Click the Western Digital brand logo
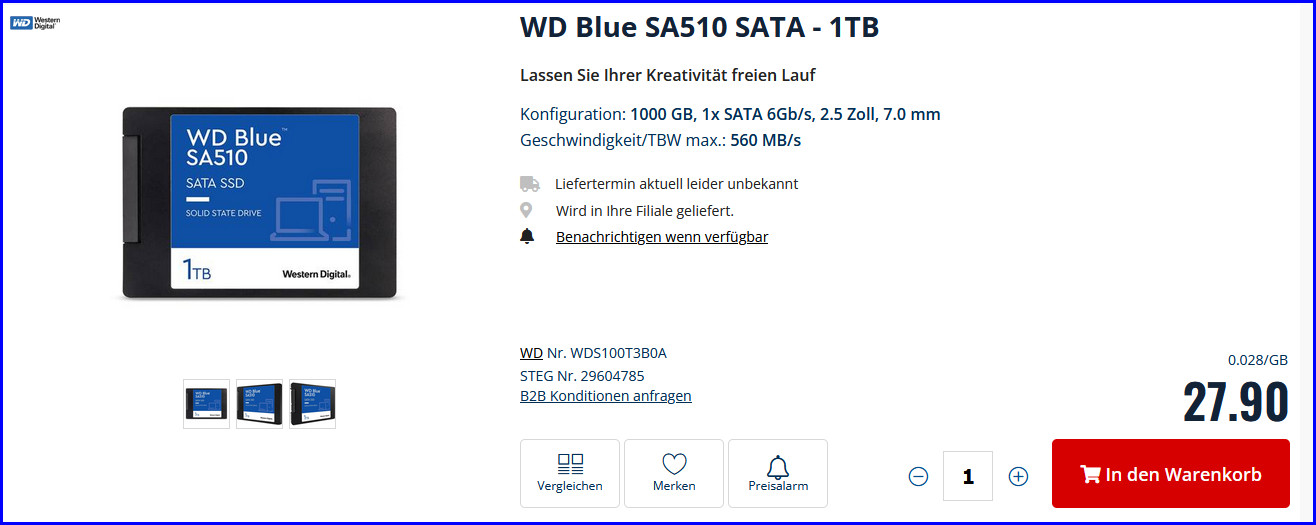Screen dimensions: 1316x525 (35, 22)
